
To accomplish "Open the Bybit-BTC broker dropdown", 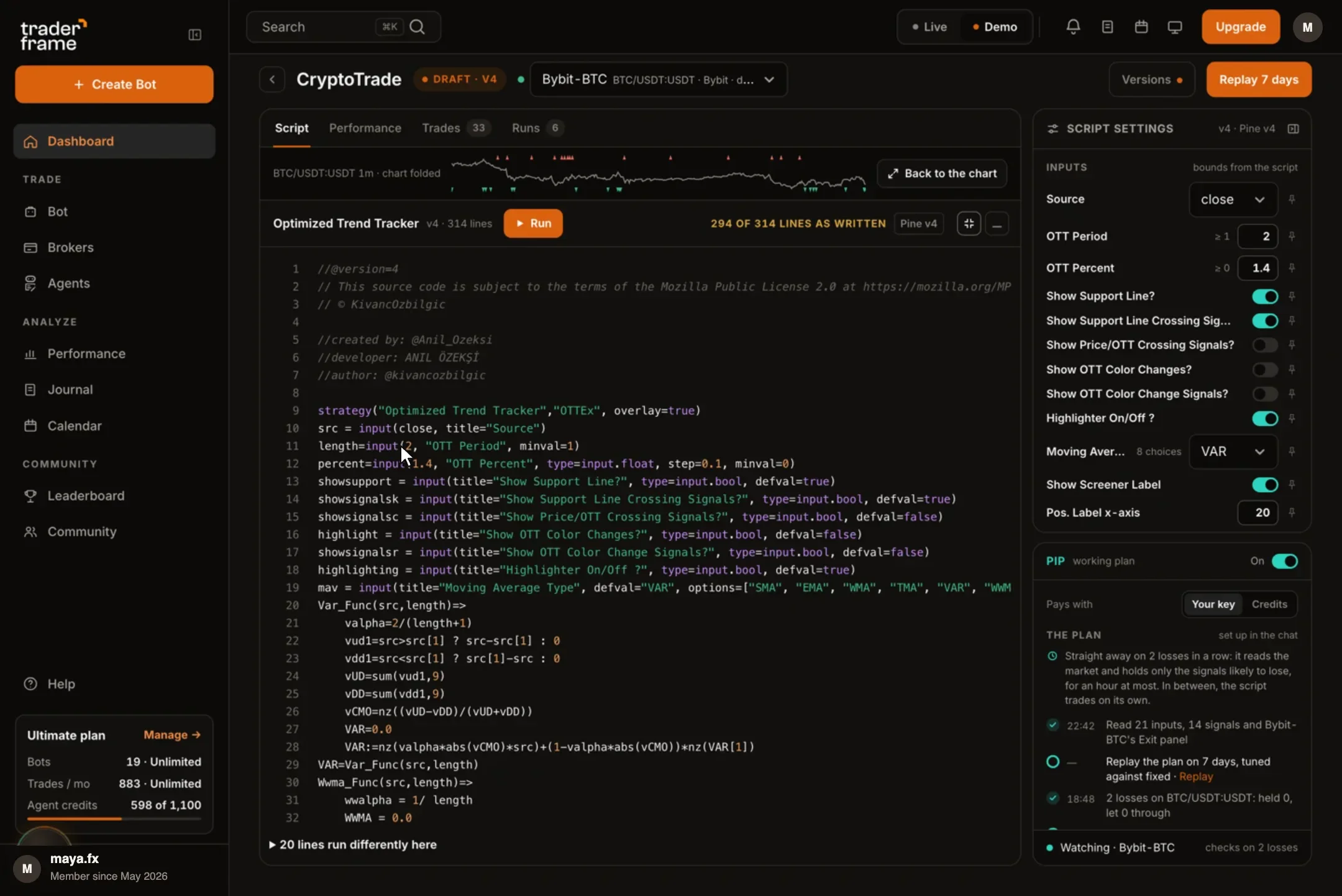I will 658,80.
